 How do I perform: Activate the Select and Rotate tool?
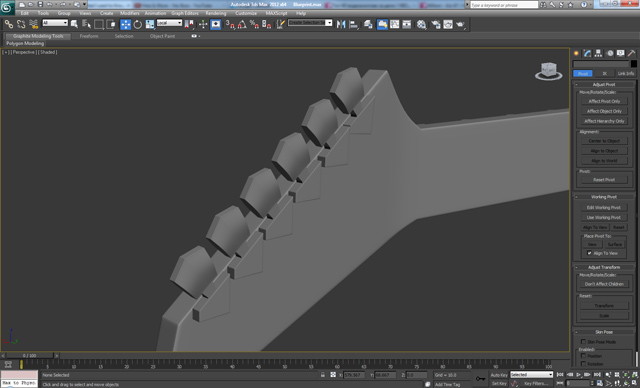click(138, 24)
